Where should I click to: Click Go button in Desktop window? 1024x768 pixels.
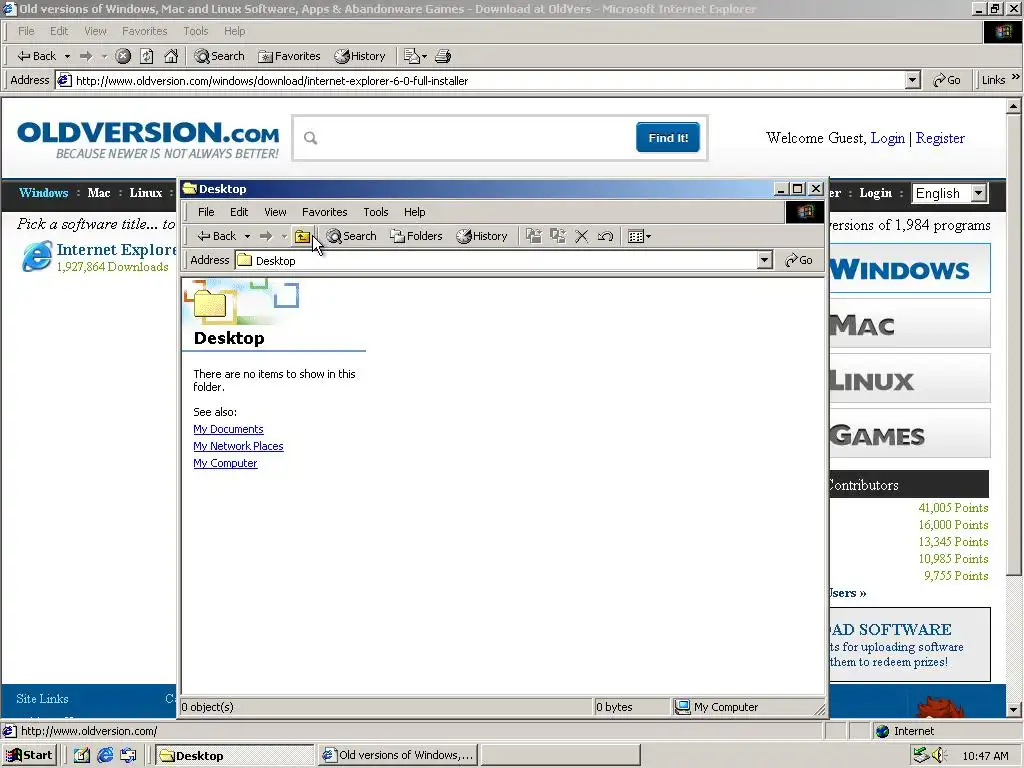pyautogui.click(x=799, y=261)
